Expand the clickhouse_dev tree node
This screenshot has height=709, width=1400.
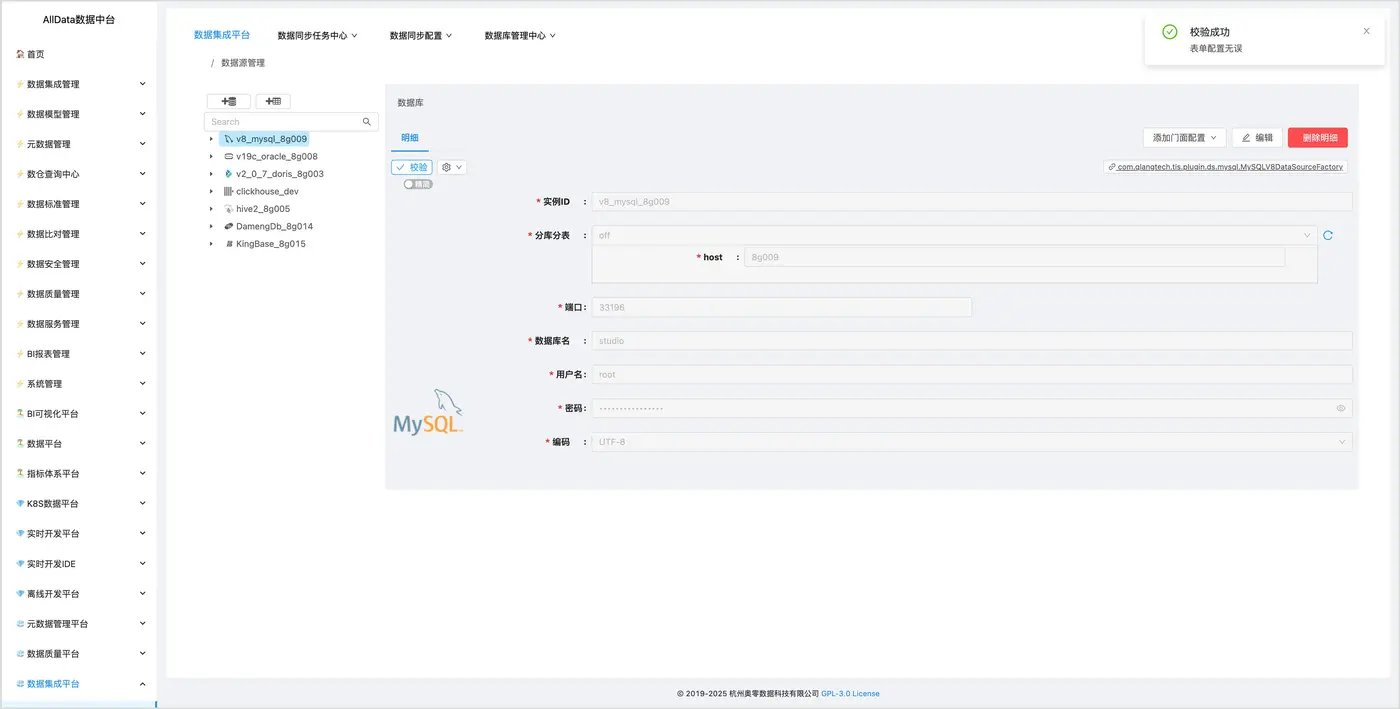coord(211,191)
